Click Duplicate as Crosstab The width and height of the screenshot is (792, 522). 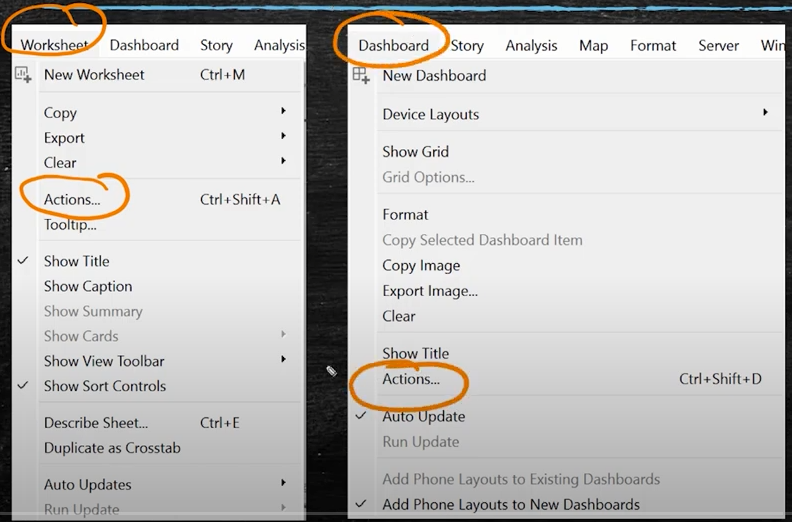(x=112, y=448)
